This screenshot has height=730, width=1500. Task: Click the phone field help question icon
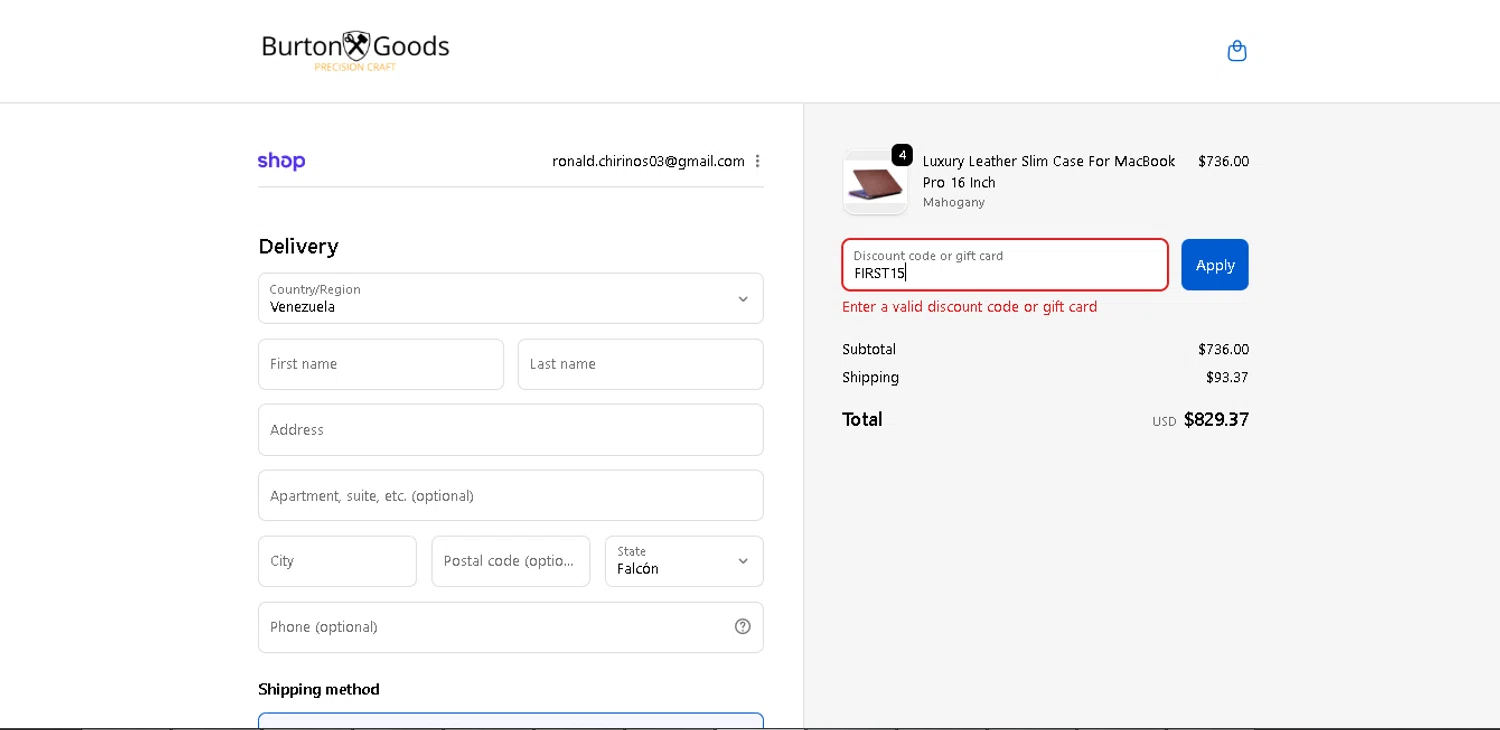point(743,627)
